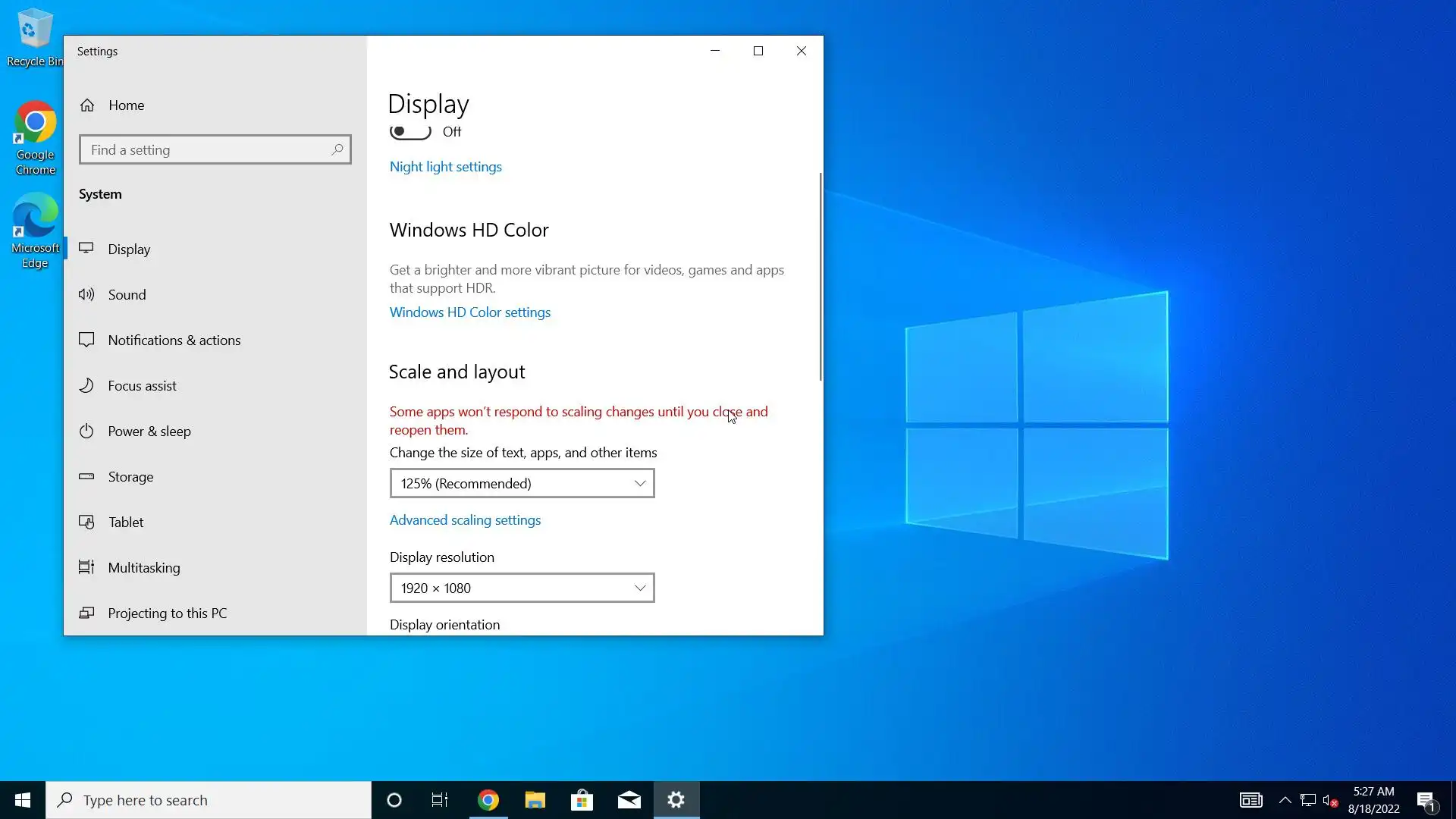Click the Find a setting field
This screenshot has height=819, width=1456.
(x=205, y=149)
